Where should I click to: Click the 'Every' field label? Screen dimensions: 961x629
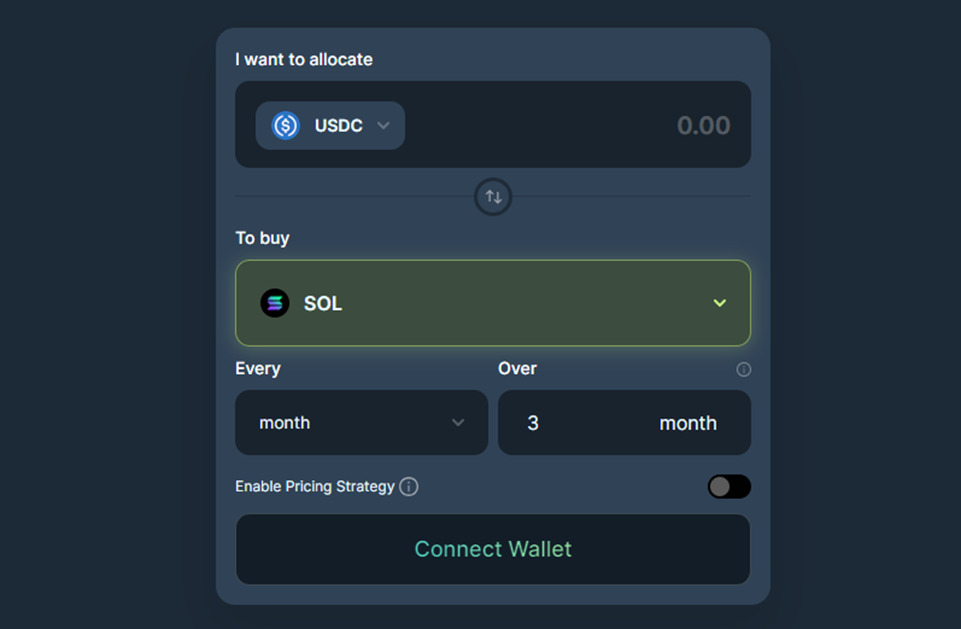258,369
